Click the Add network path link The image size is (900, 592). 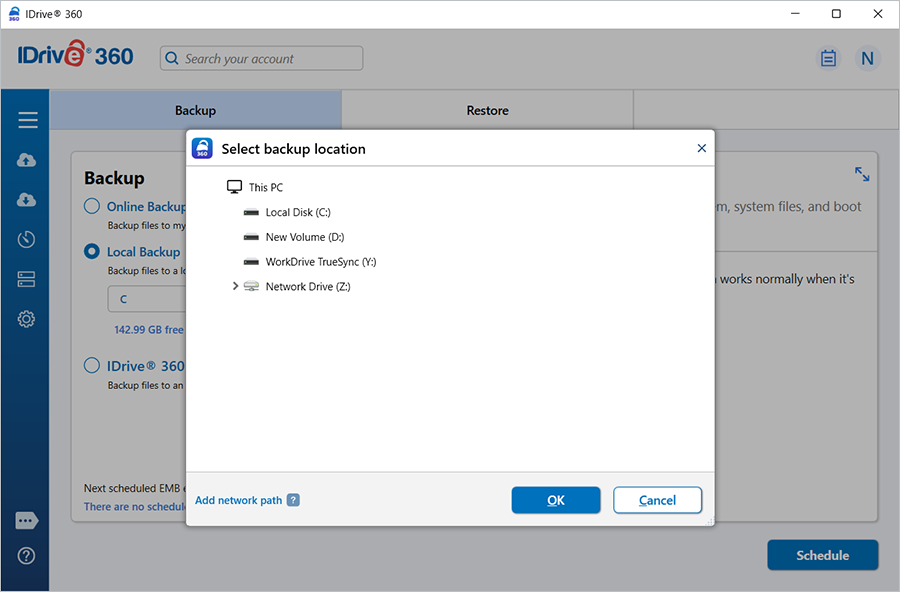click(x=238, y=500)
